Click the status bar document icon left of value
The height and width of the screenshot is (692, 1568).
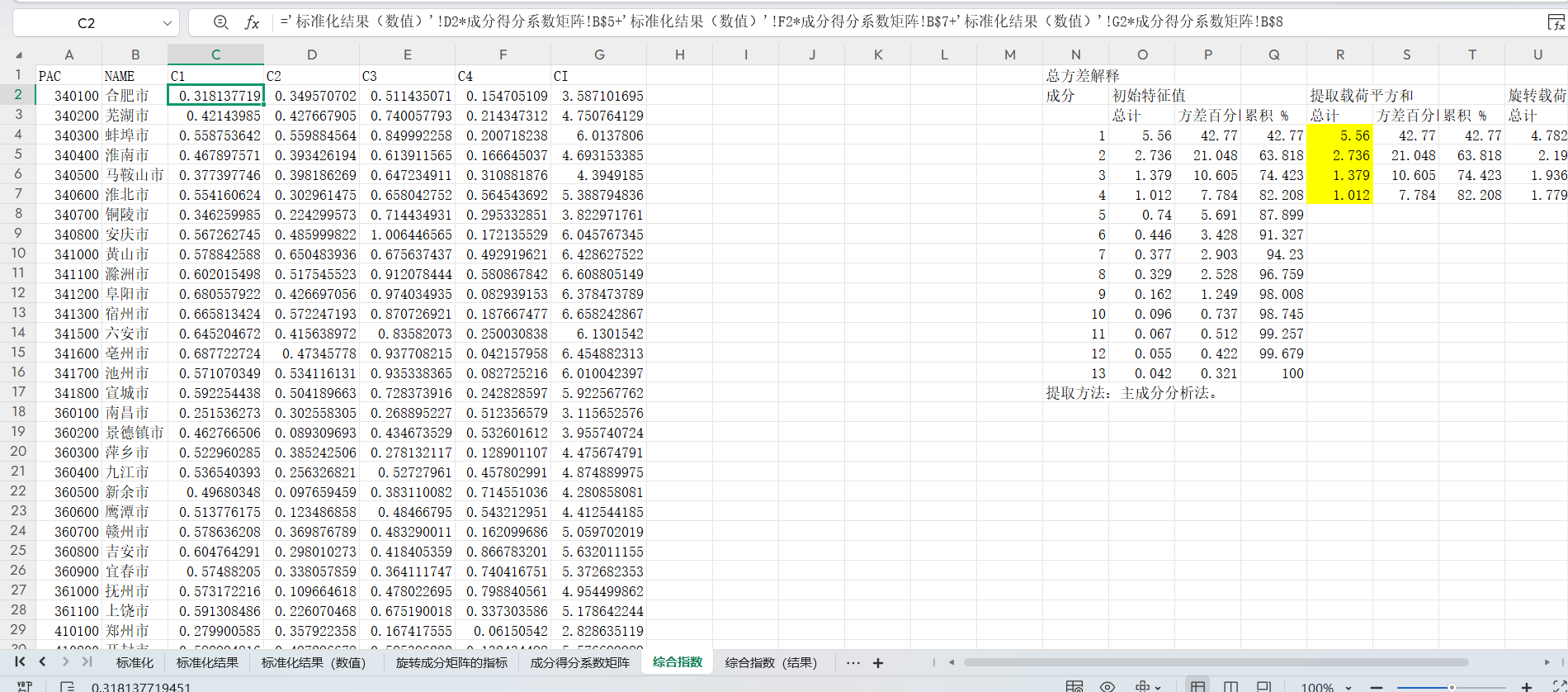coord(67,686)
